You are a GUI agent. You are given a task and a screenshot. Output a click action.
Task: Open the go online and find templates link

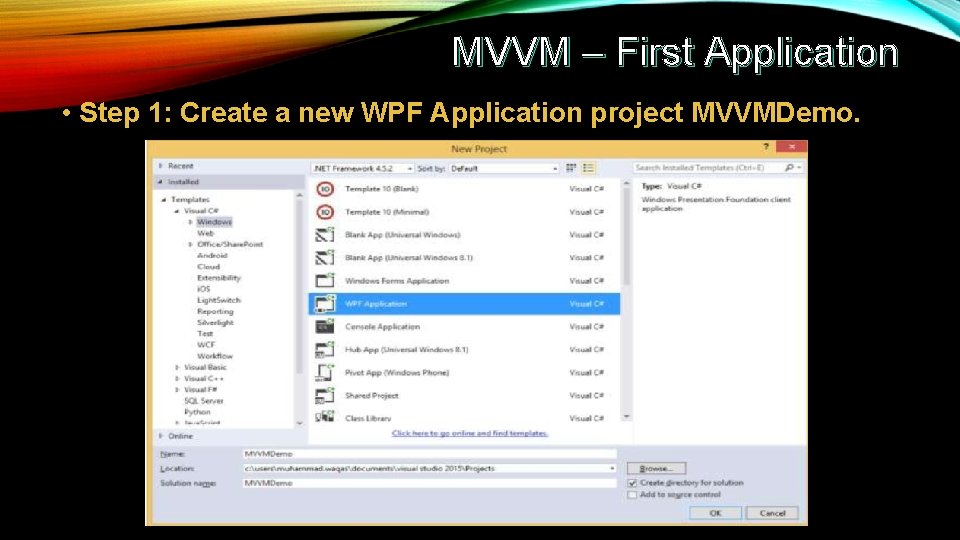click(x=470, y=433)
